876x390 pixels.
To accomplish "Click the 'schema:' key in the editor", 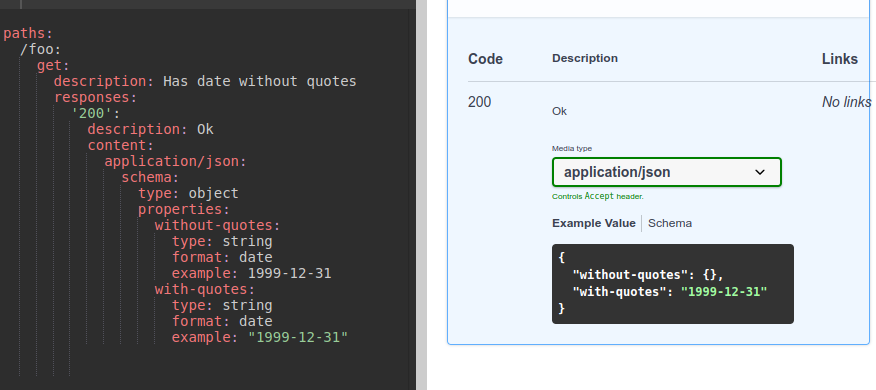I will click(150, 178).
